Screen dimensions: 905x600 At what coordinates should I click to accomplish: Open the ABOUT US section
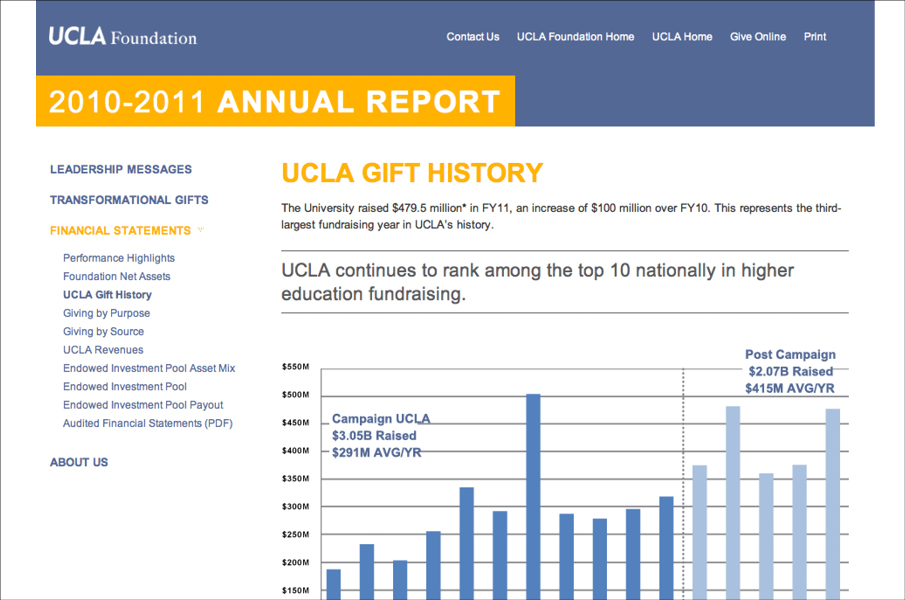pos(79,462)
